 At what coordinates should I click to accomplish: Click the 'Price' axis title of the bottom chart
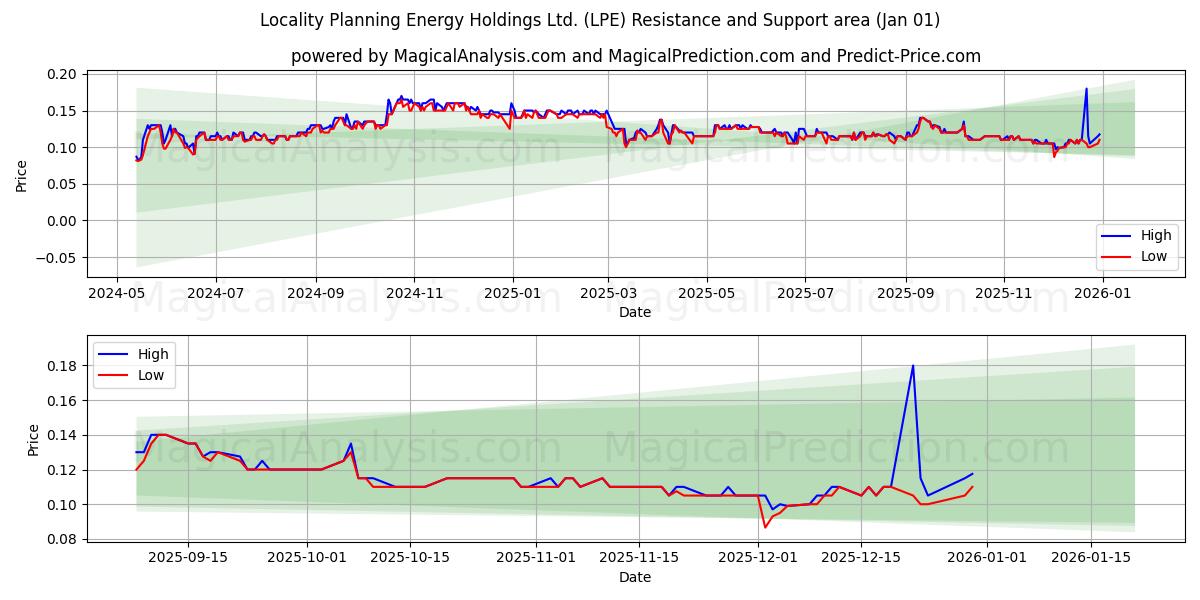[x=34, y=440]
